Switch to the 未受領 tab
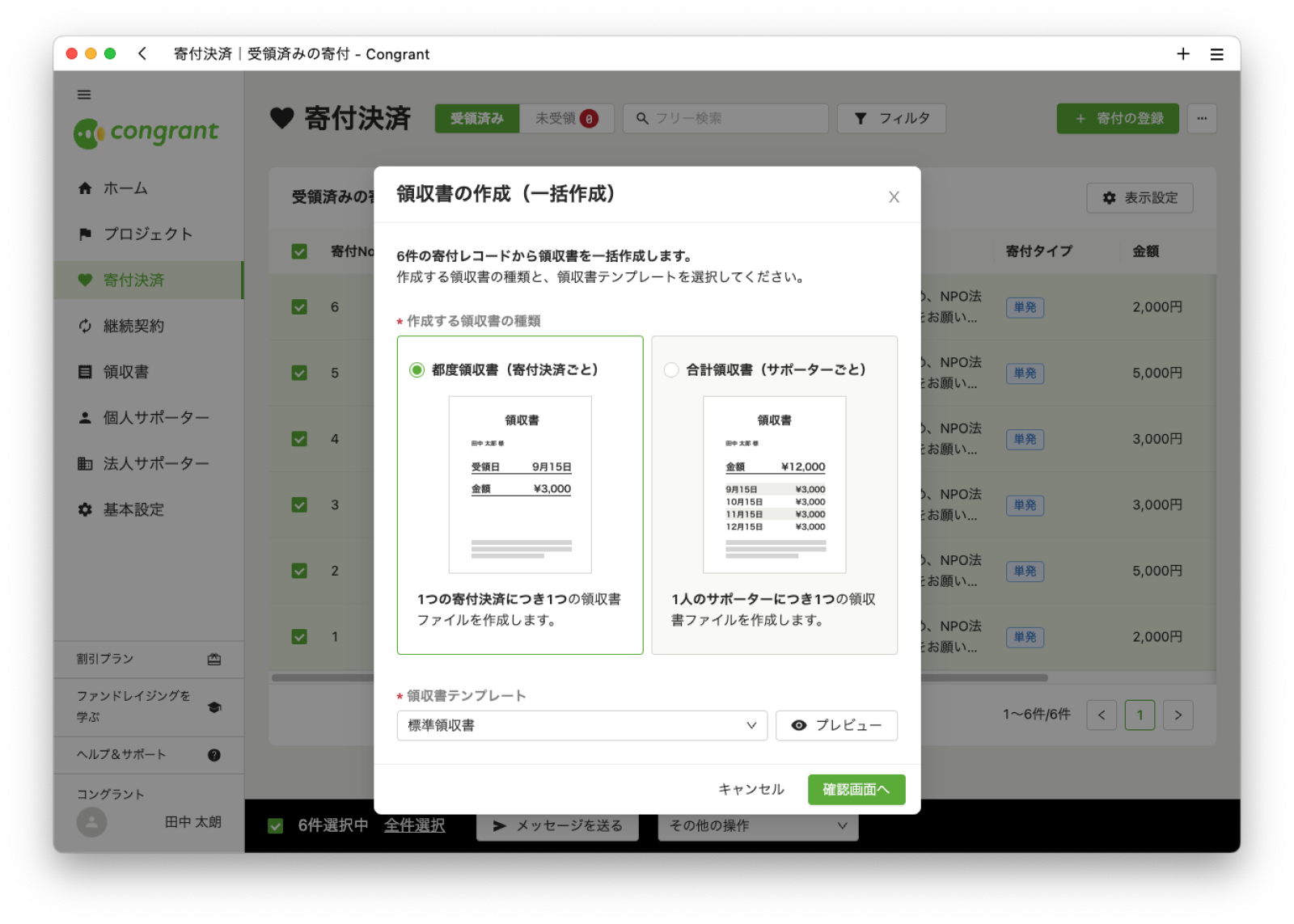This screenshot has width=1294, height=924. [x=565, y=119]
